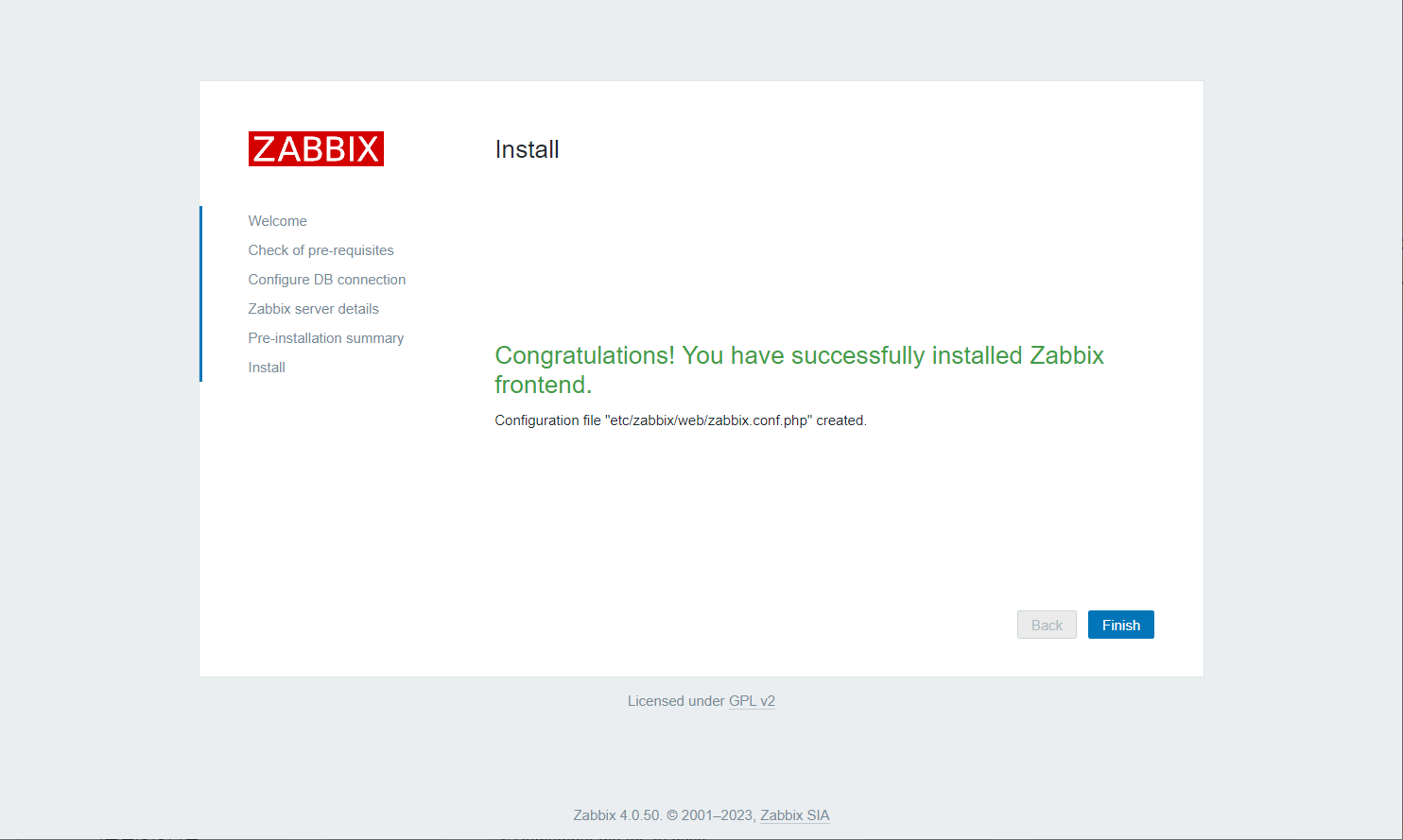Follow the Zabbix SIA footer link
This screenshot has width=1403, height=840.
tap(794, 815)
